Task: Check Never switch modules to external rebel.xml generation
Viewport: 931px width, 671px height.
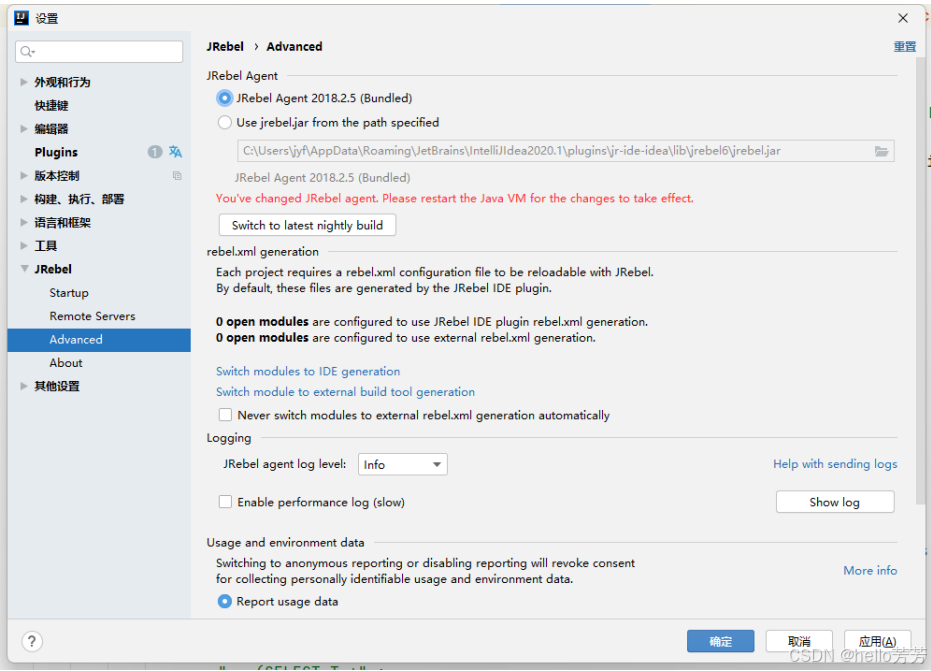Action: pos(225,414)
